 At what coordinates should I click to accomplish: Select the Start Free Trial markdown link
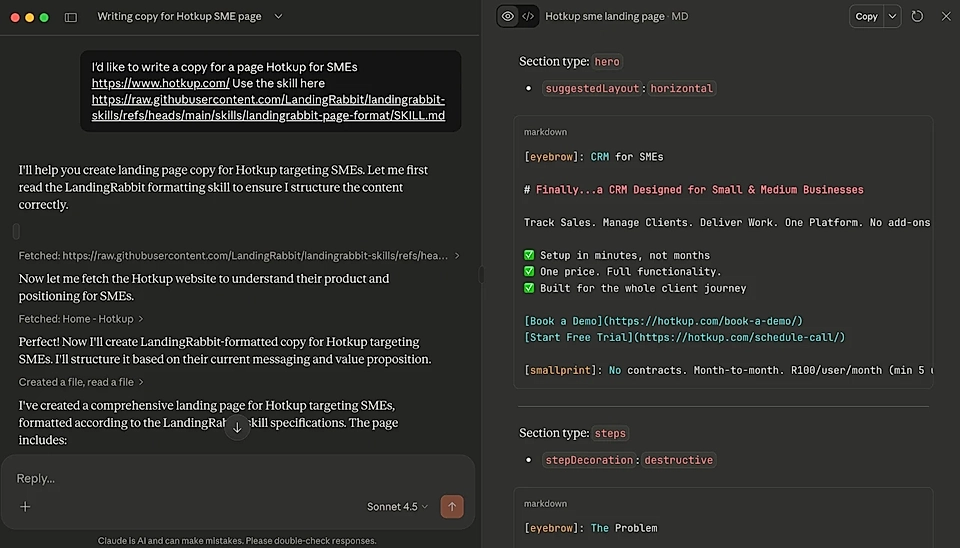[x=684, y=337]
